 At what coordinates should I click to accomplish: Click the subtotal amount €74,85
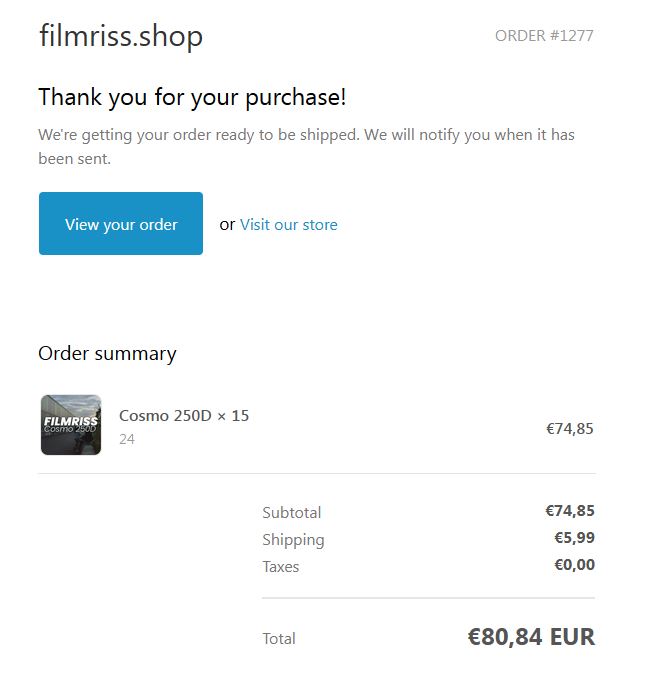click(x=569, y=511)
